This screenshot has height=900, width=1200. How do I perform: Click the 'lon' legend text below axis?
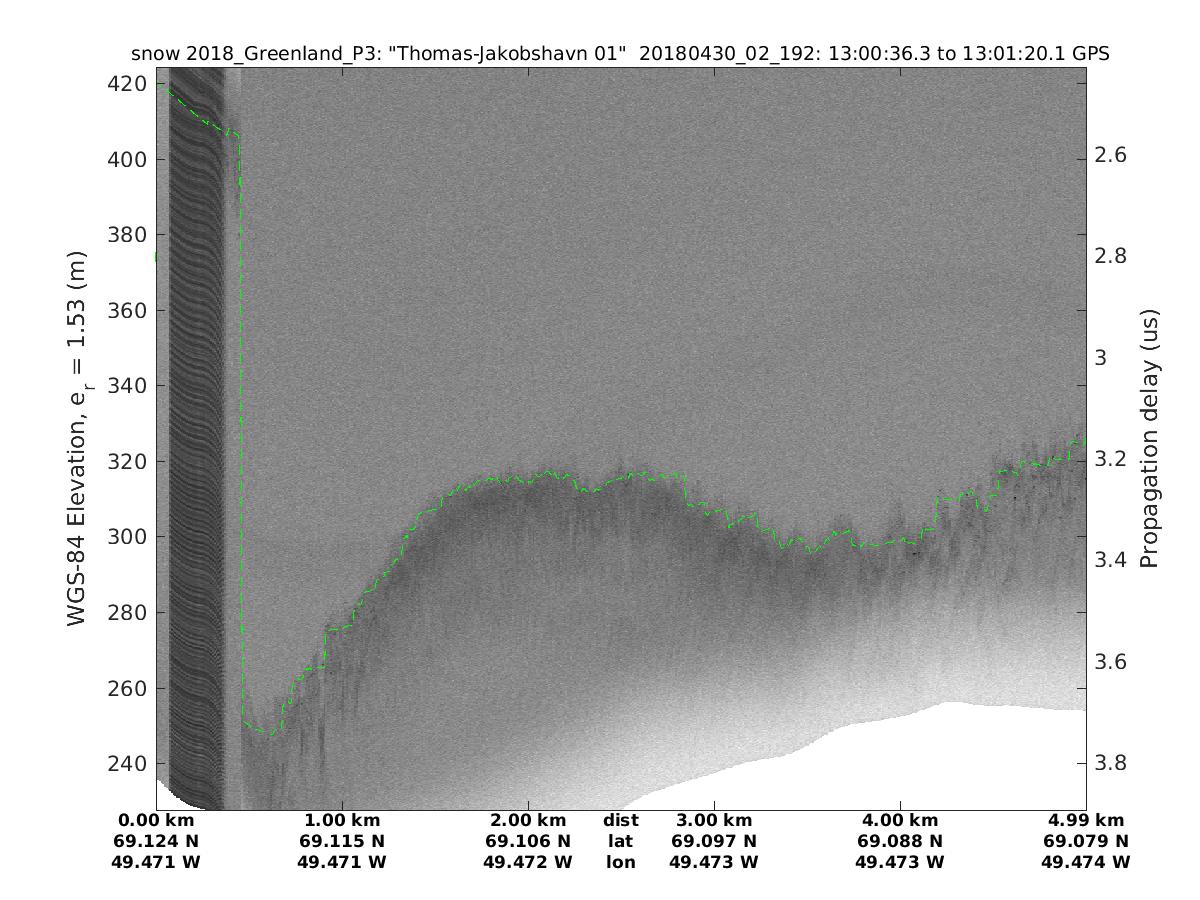(621, 862)
